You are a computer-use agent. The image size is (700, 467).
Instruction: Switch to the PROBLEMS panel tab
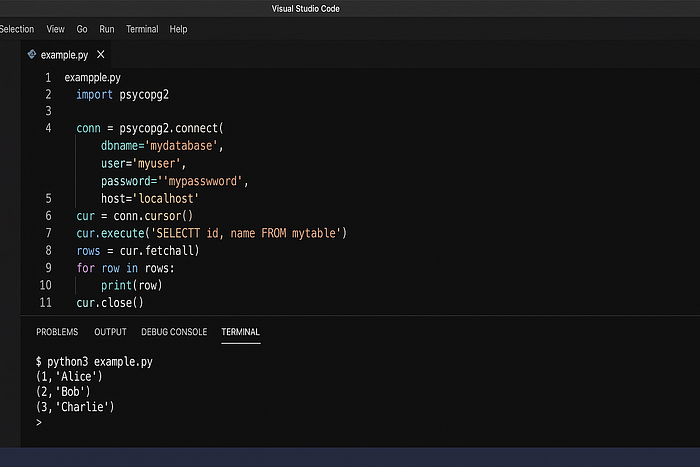coord(57,332)
